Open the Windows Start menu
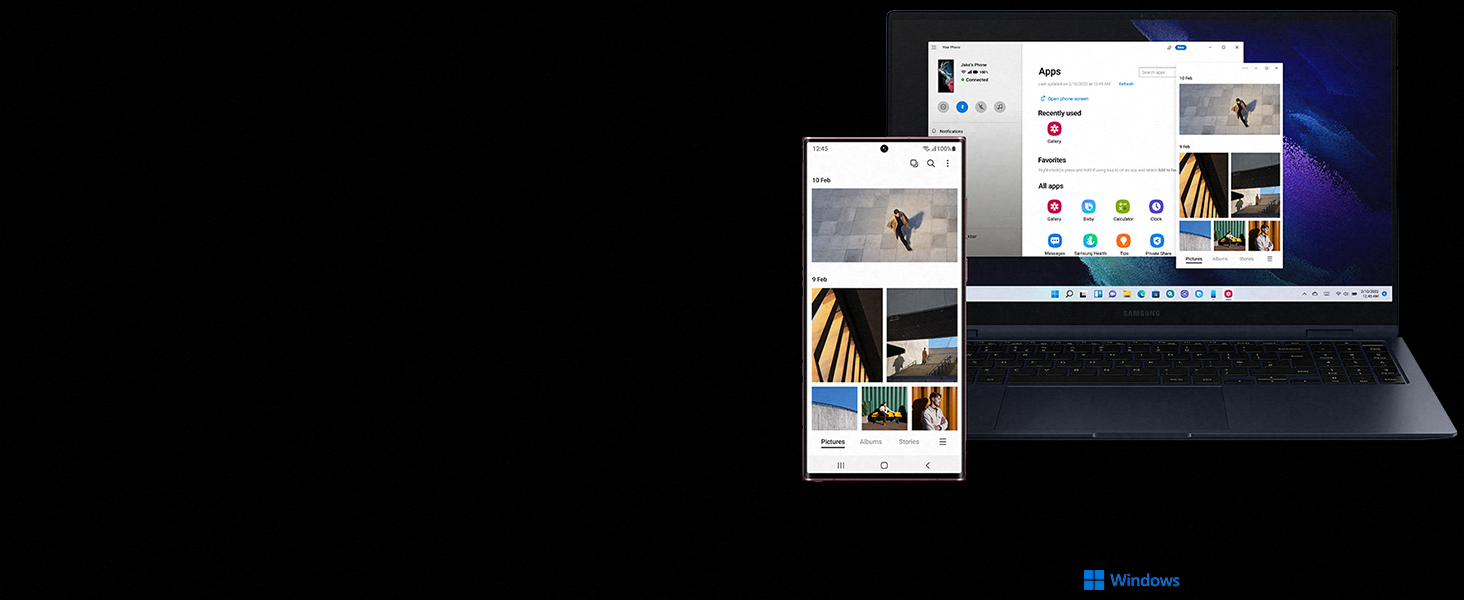 (x=1055, y=294)
